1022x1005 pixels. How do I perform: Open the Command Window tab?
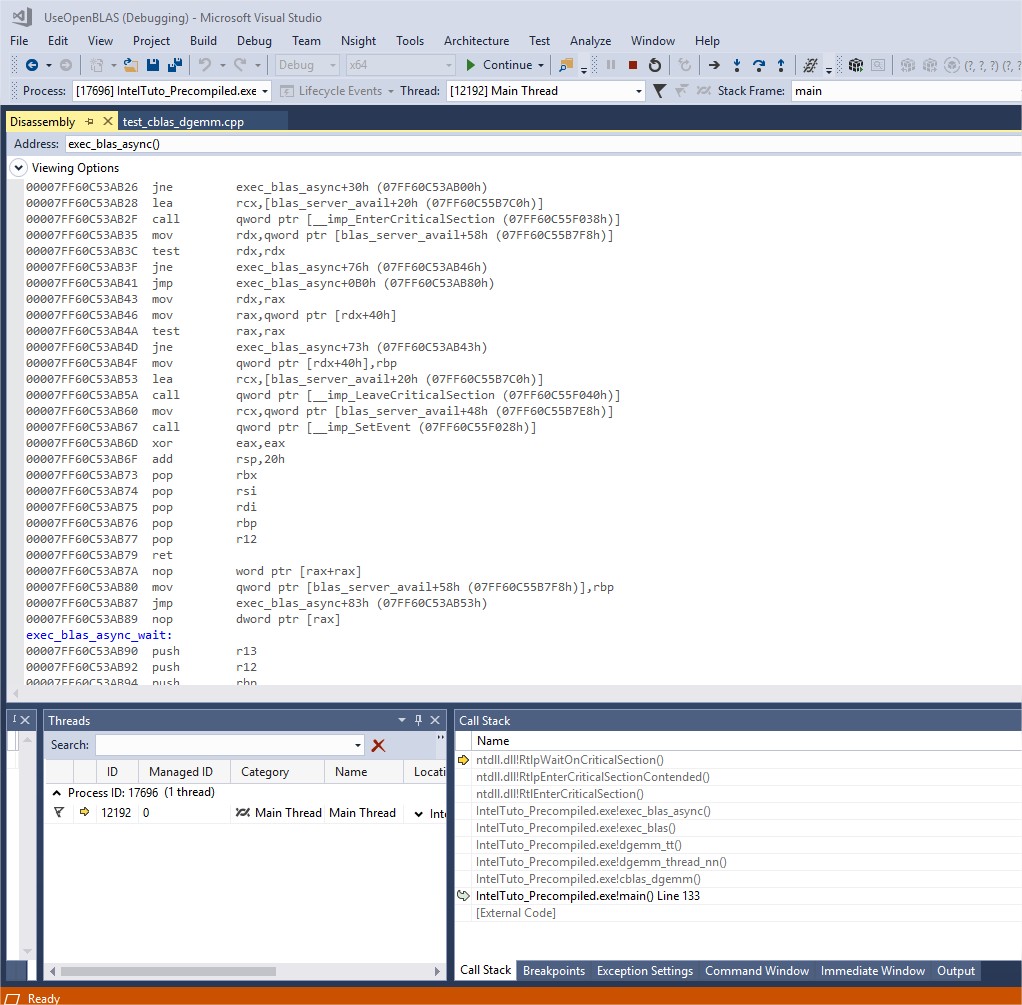(x=757, y=970)
